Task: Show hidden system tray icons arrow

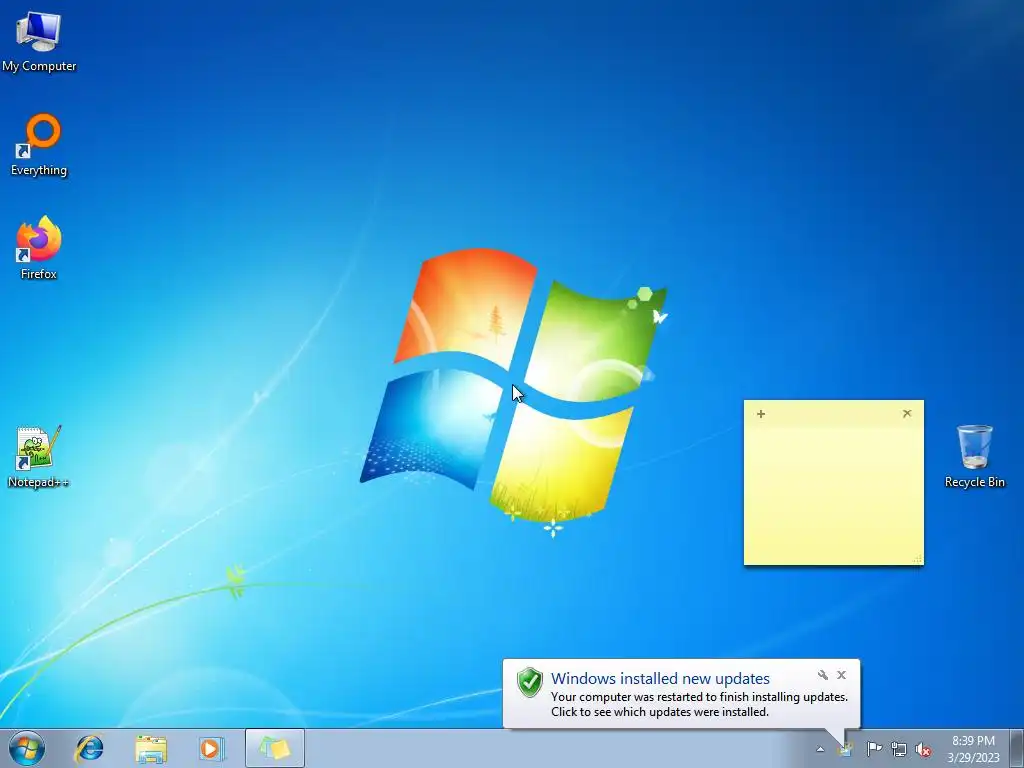Action: click(x=820, y=749)
